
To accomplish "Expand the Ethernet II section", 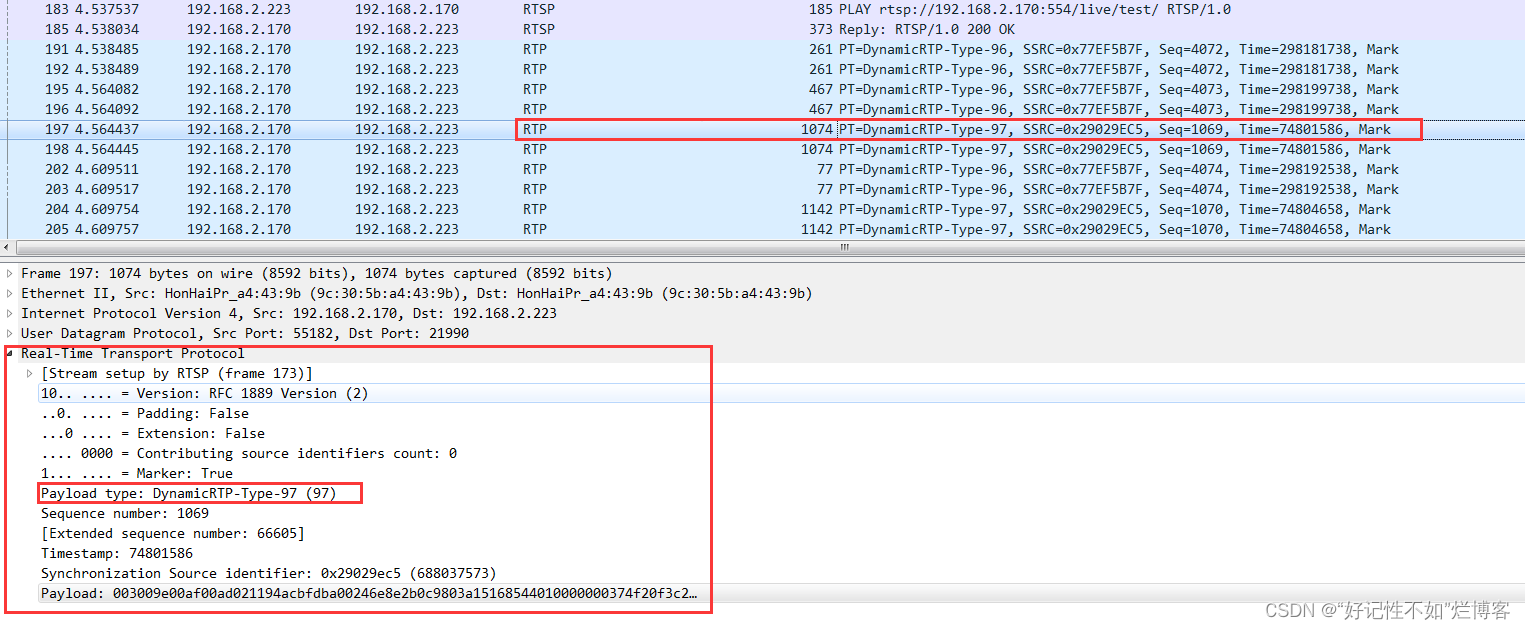I will (10, 293).
